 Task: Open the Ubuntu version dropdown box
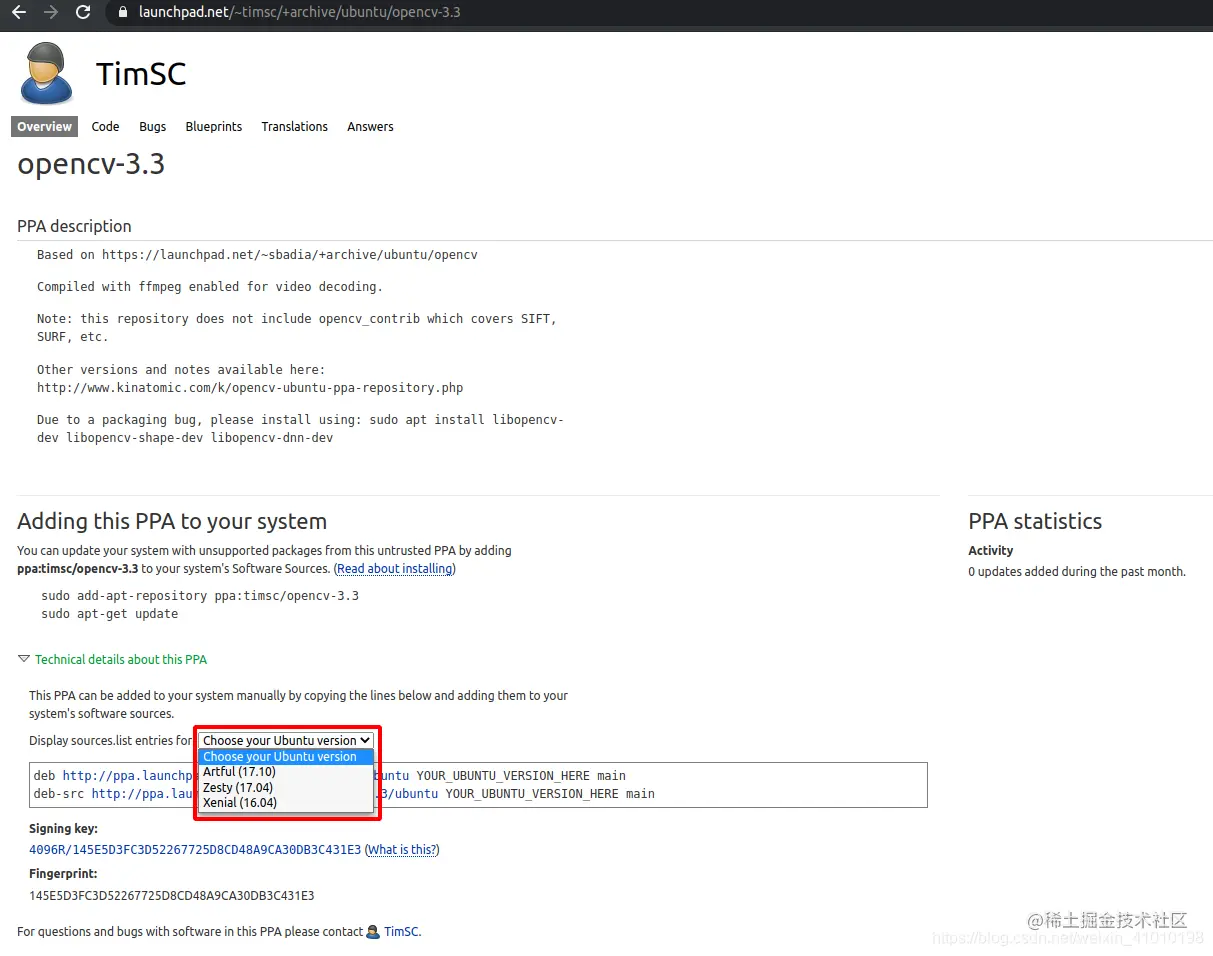pyautogui.click(x=286, y=741)
